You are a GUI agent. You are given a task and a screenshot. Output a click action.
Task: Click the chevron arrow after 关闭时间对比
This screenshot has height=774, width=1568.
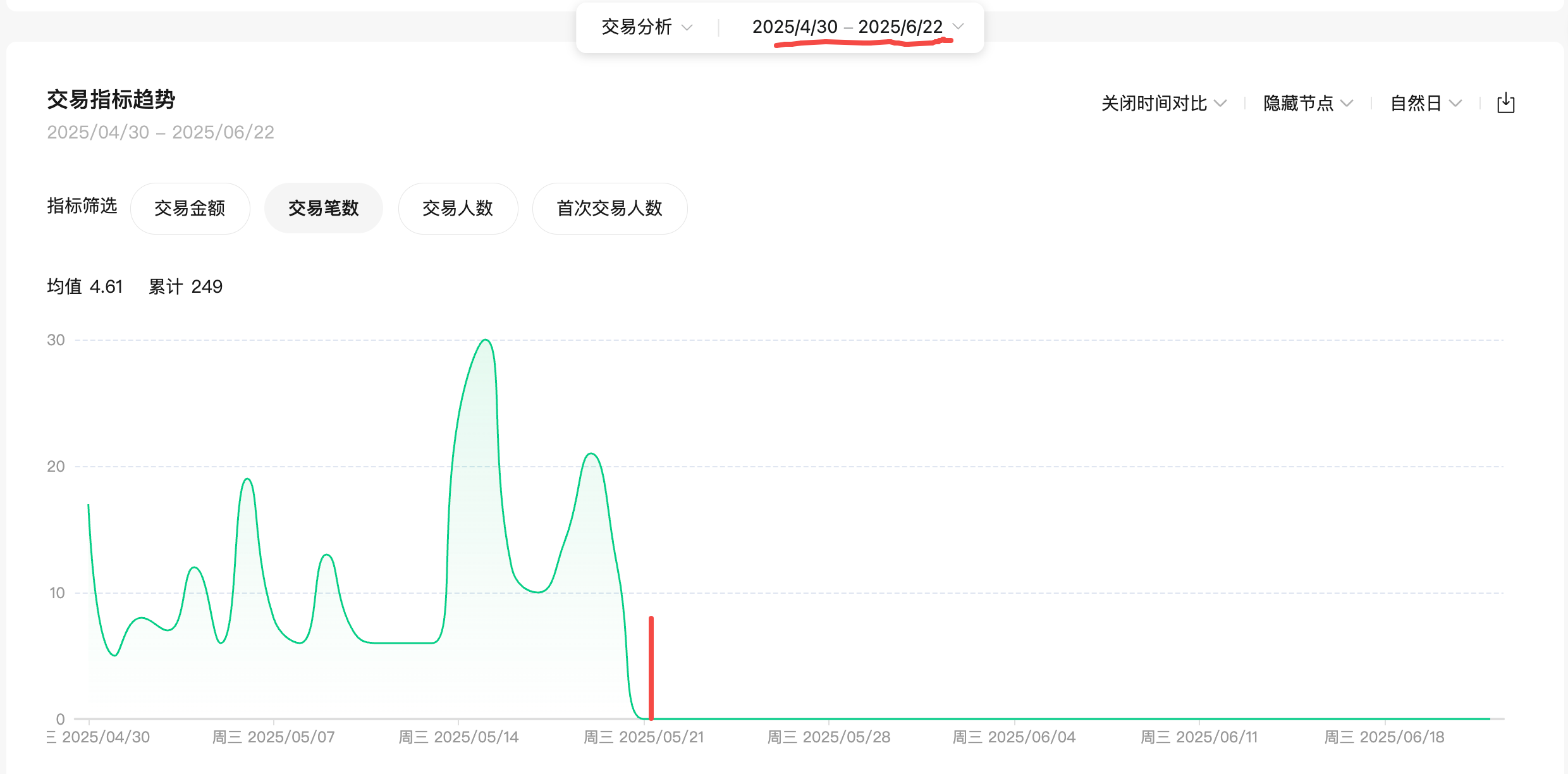click(1220, 103)
